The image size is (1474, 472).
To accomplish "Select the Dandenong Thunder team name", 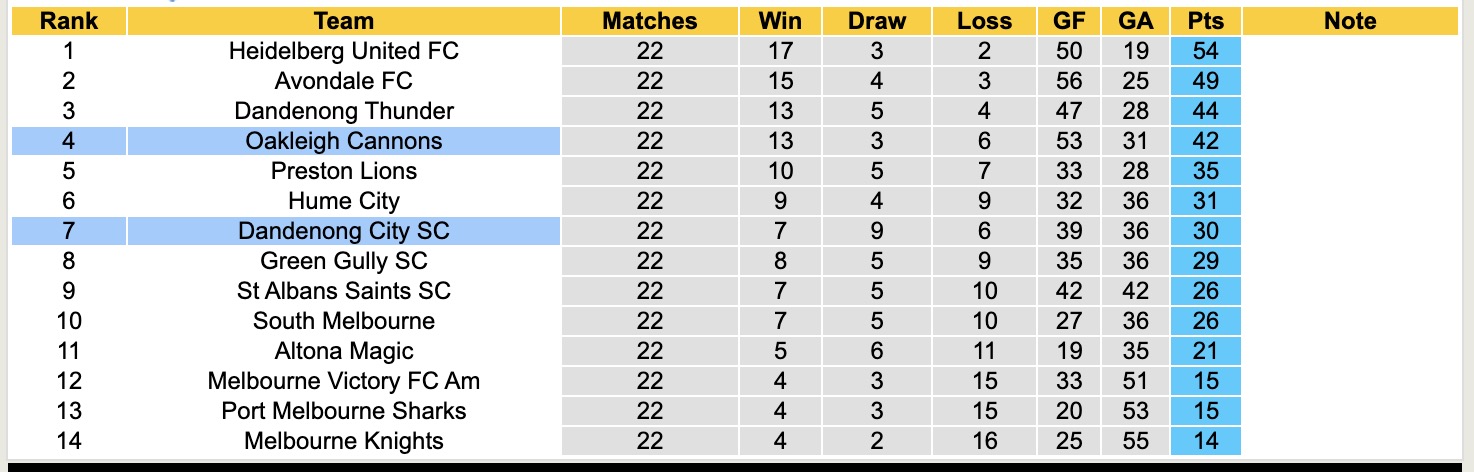I will pos(343,111).
